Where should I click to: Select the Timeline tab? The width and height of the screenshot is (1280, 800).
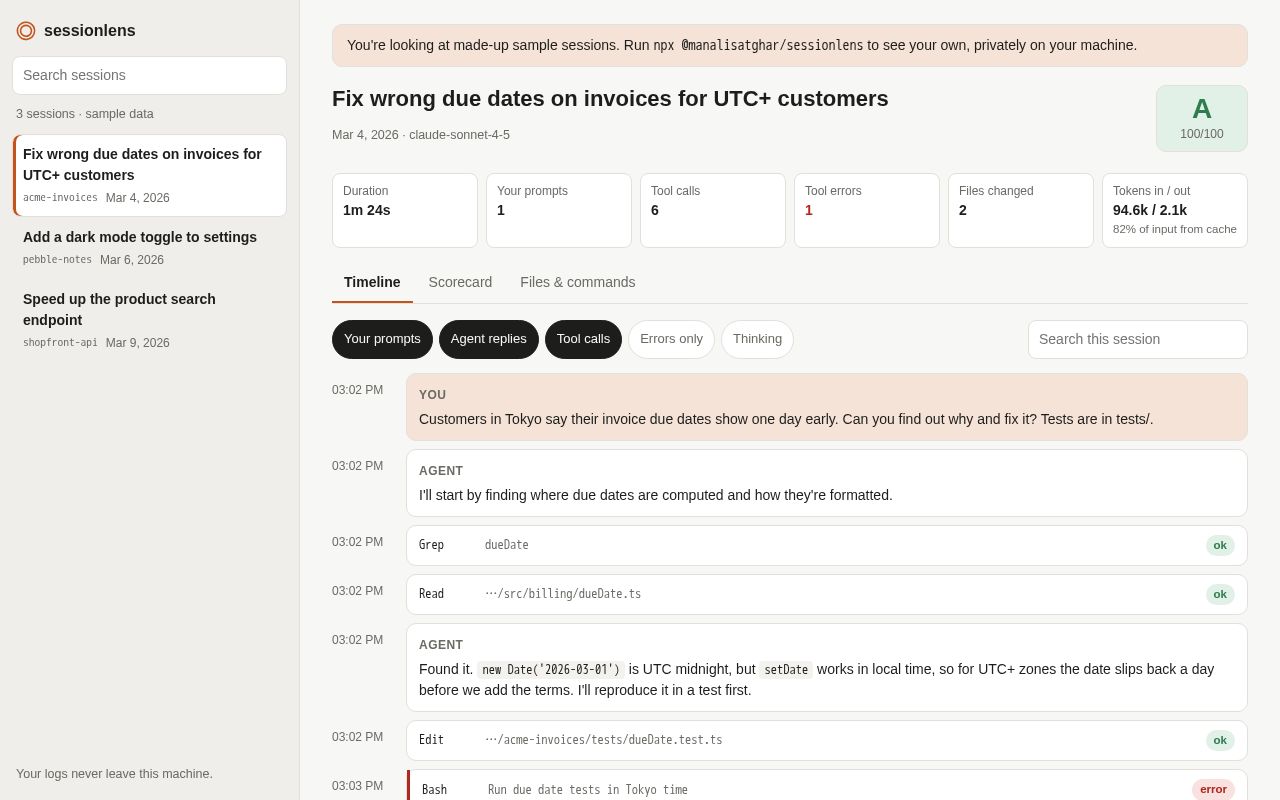click(x=372, y=282)
